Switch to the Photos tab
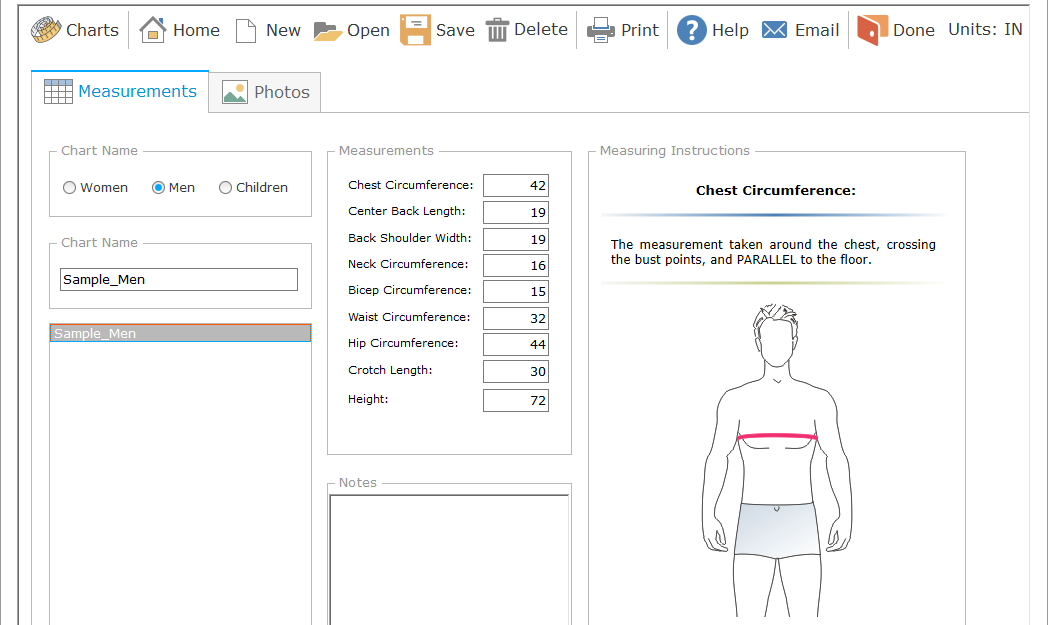 [265, 92]
